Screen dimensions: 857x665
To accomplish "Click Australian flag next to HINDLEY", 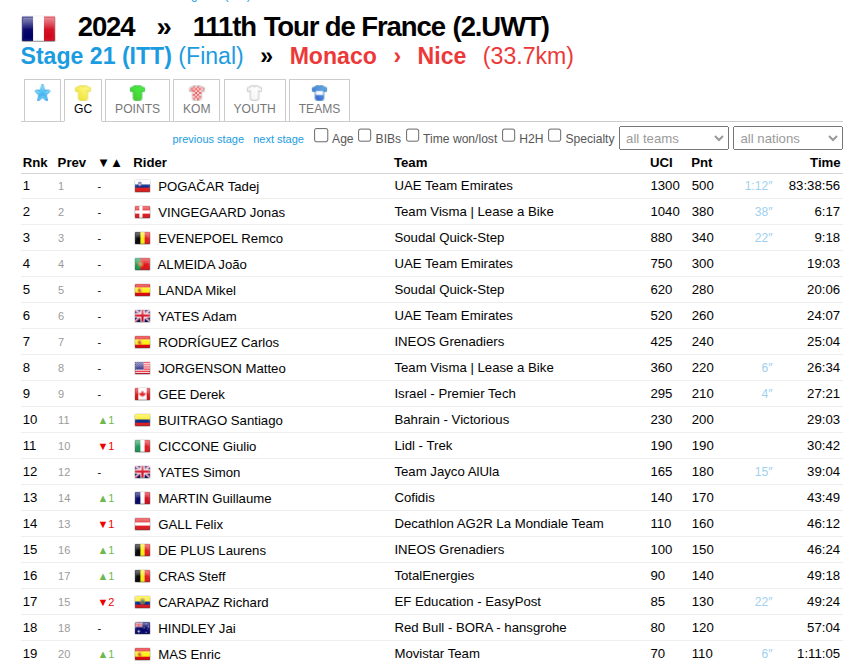I will point(142,628).
